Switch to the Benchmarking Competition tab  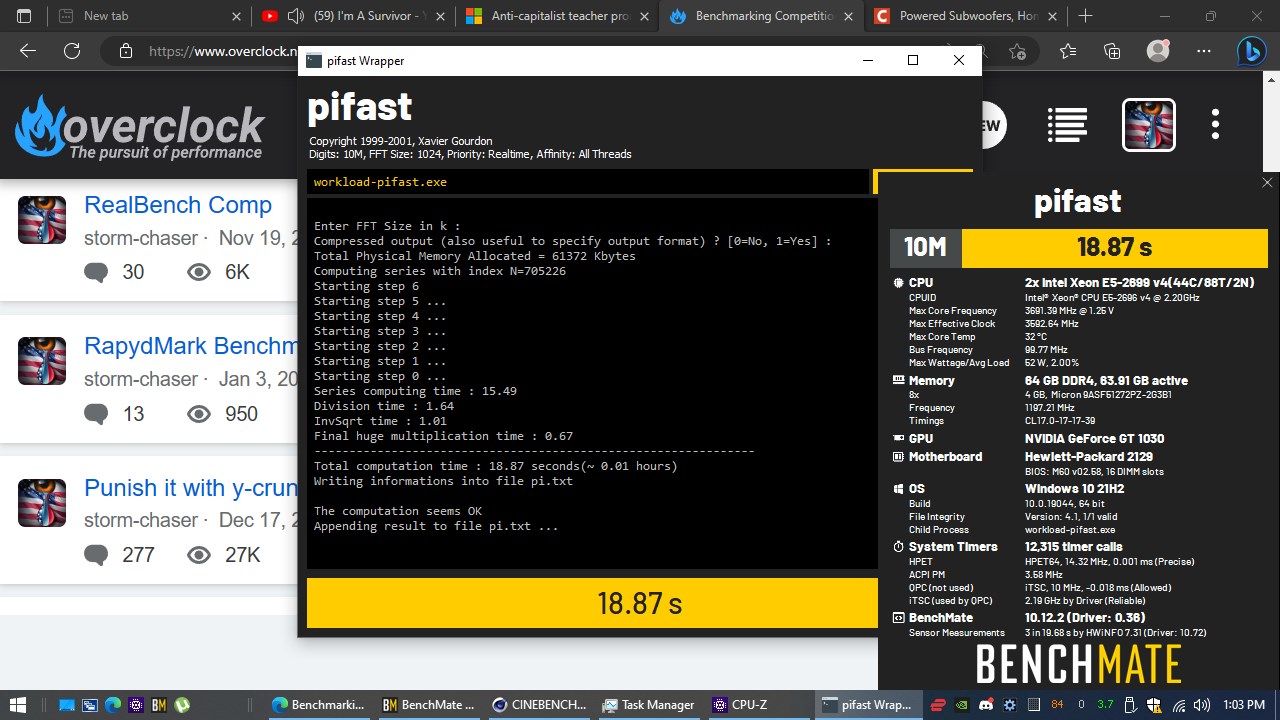[761, 16]
